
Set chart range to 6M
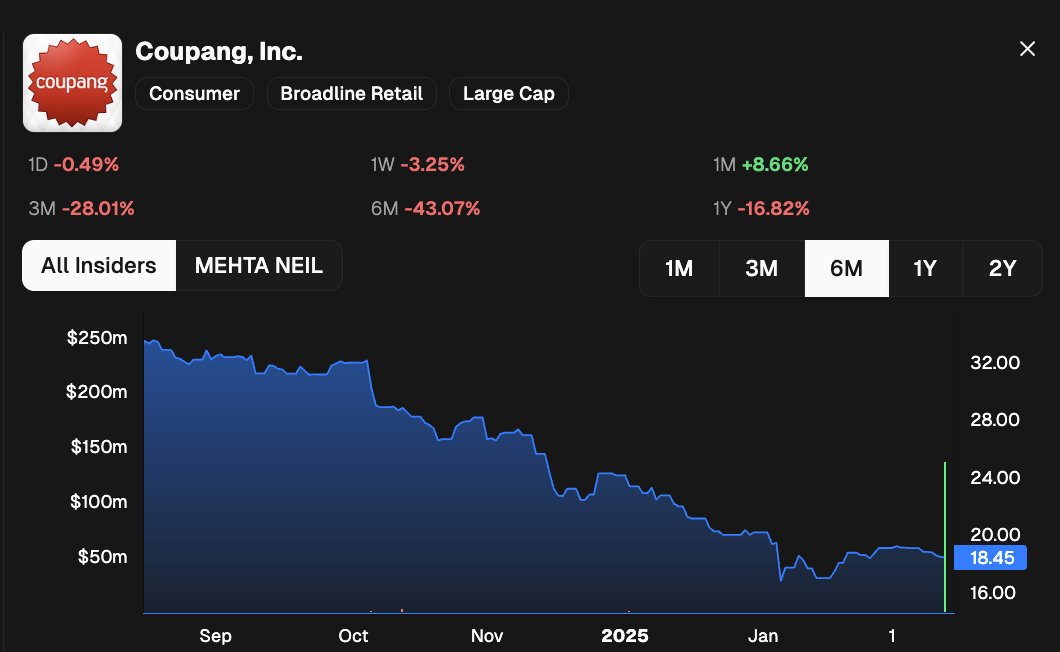[846, 269]
